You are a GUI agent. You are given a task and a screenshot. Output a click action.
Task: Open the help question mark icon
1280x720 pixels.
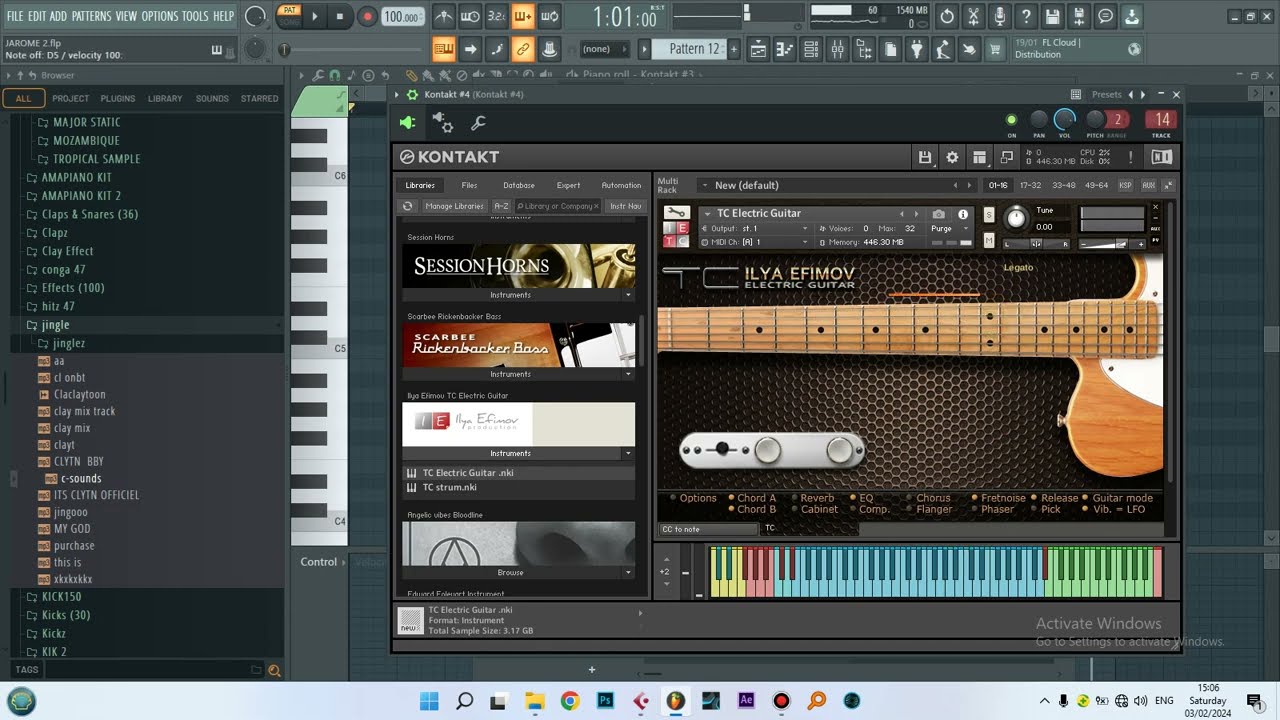click(x=1025, y=16)
